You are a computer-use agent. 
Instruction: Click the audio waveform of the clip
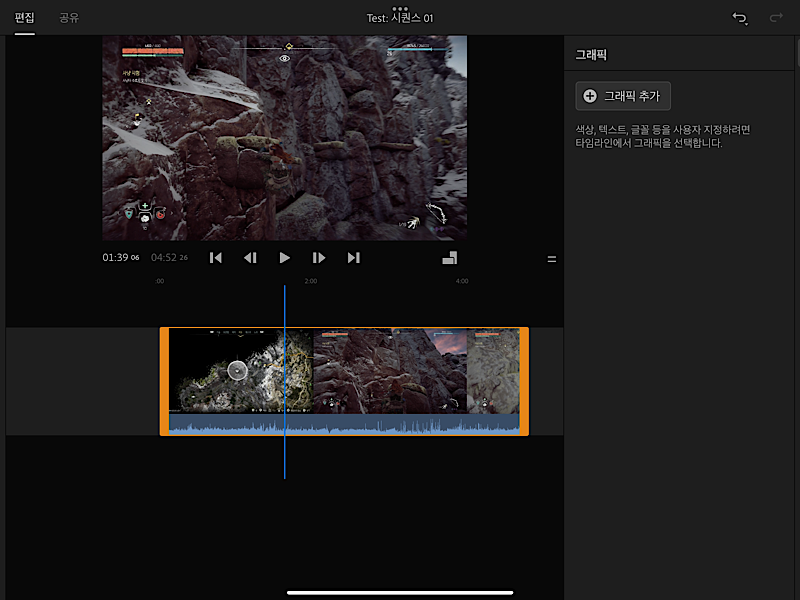[344, 424]
